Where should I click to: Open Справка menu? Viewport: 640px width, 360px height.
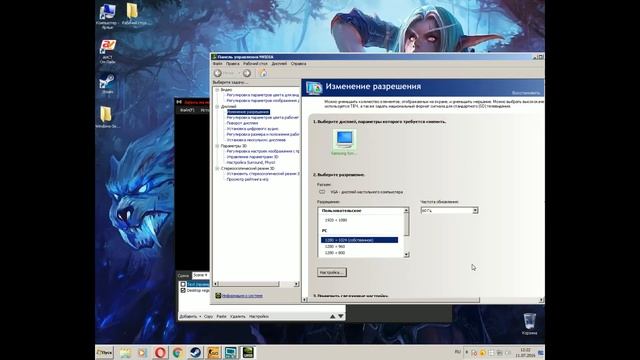[298, 64]
